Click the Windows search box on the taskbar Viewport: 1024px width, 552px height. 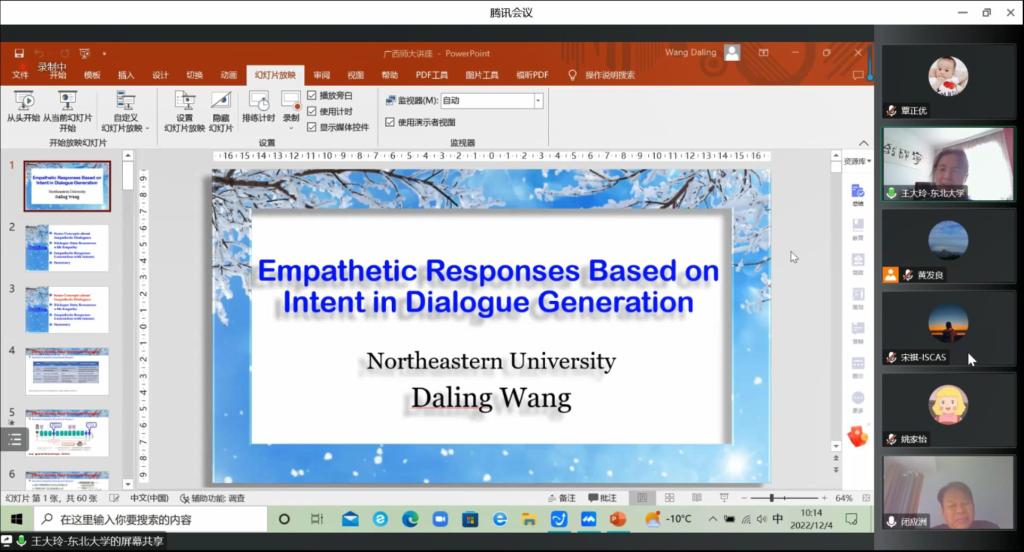[x=150, y=519]
